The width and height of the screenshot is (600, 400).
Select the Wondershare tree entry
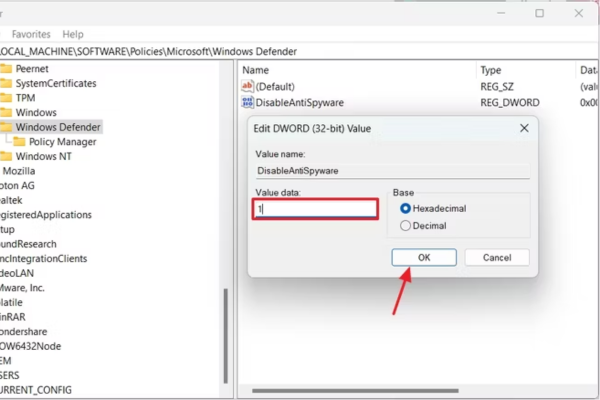click(23, 331)
